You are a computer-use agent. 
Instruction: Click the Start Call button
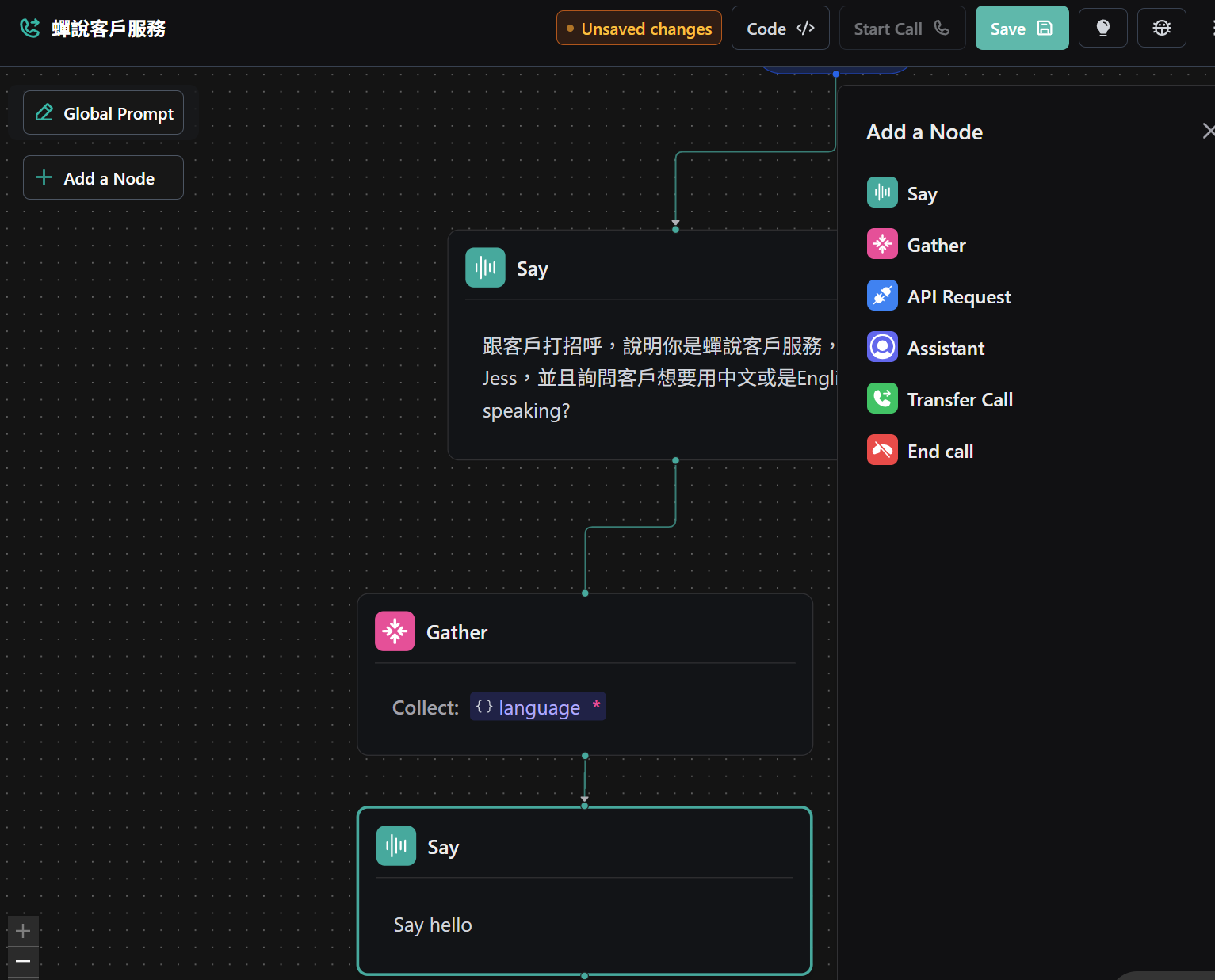(x=902, y=28)
